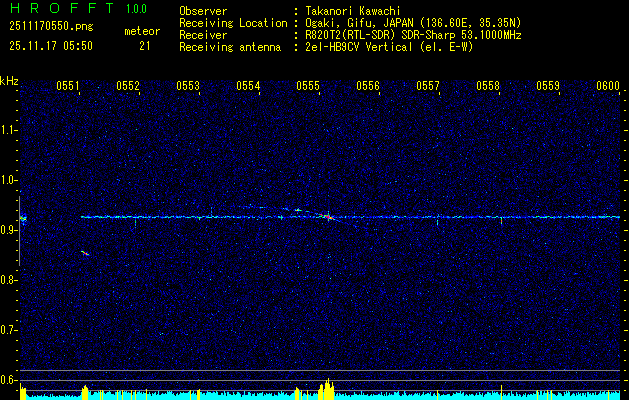Screen dimensions: 629x400
Task: Click the version number 1.0.0
Action: click(136, 9)
